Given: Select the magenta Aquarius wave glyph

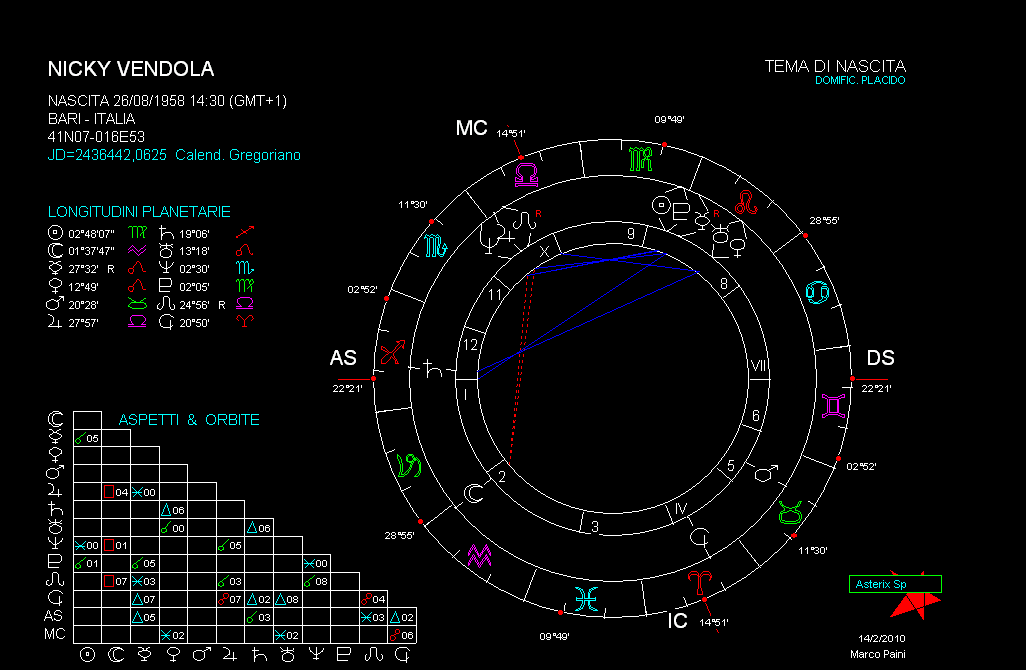Looking at the screenshot, I should pyautogui.click(x=480, y=556).
